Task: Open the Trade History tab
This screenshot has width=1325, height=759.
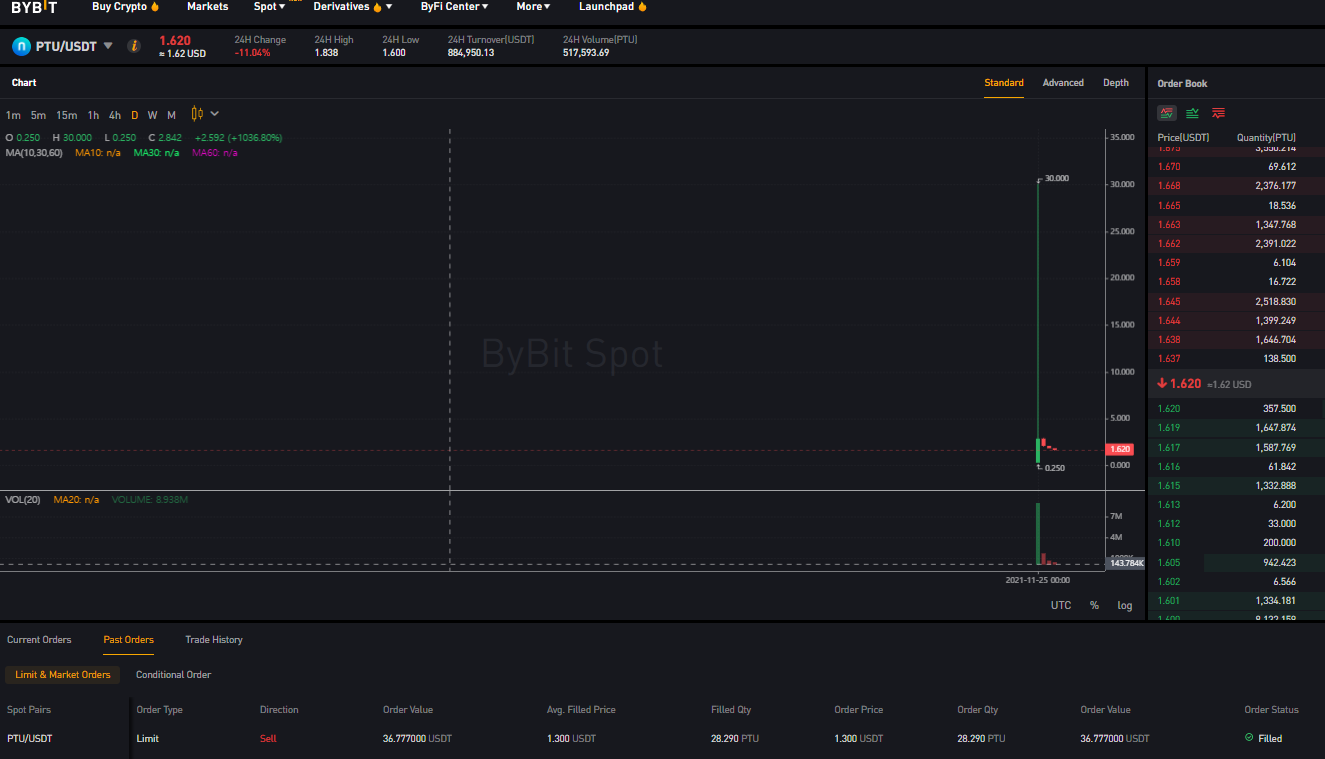Action: tap(214, 640)
